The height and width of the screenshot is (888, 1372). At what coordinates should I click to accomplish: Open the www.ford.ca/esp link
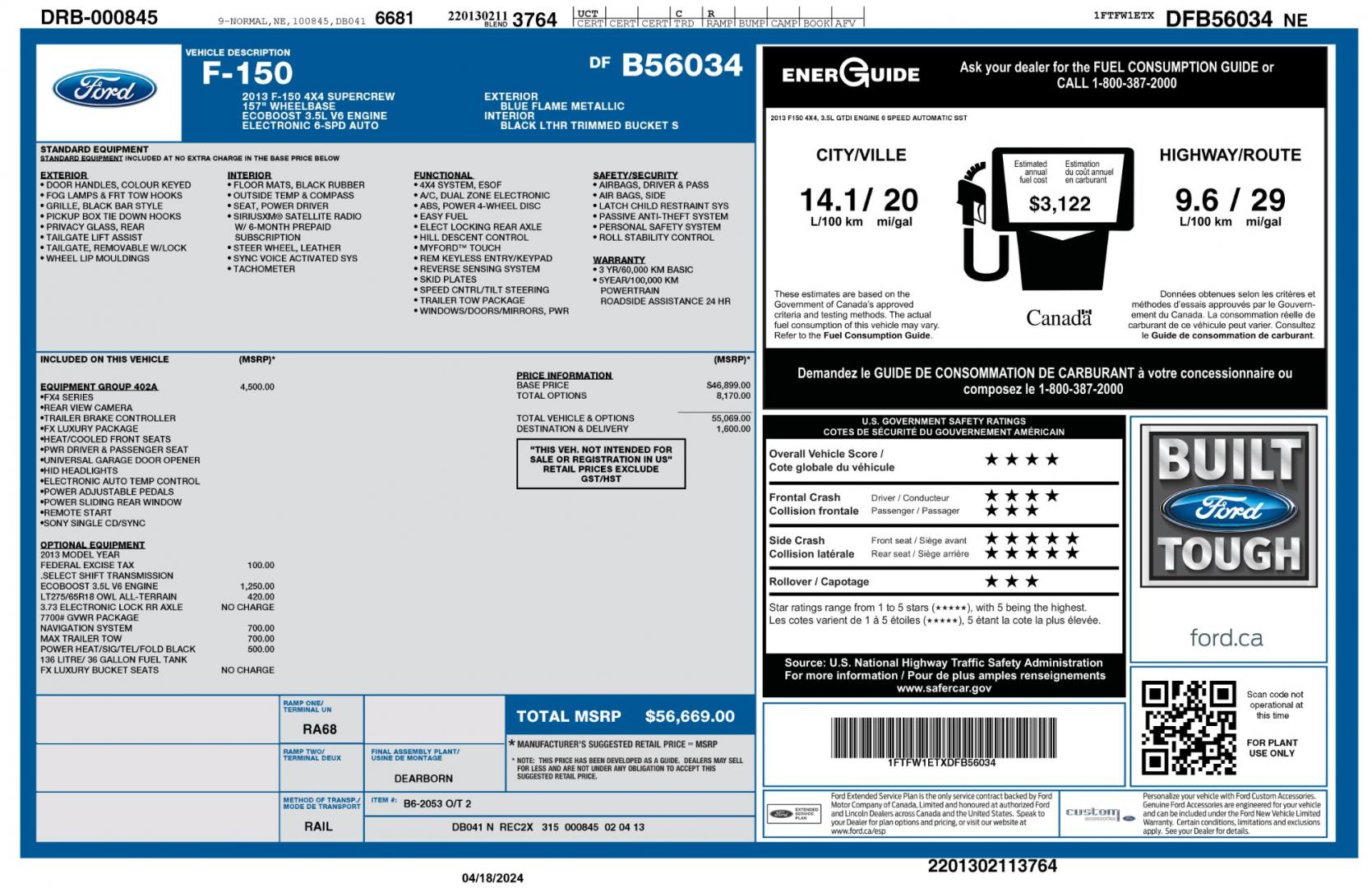pos(858,831)
